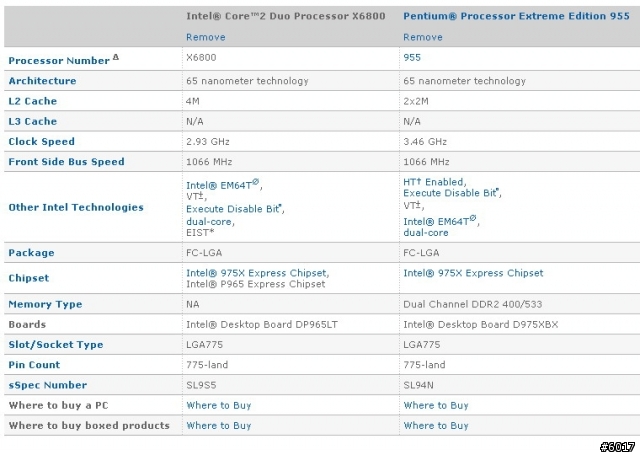Select the Dual Channel DDR2 400/533 value
This screenshot has width=640, height=455.
(473, 304)
